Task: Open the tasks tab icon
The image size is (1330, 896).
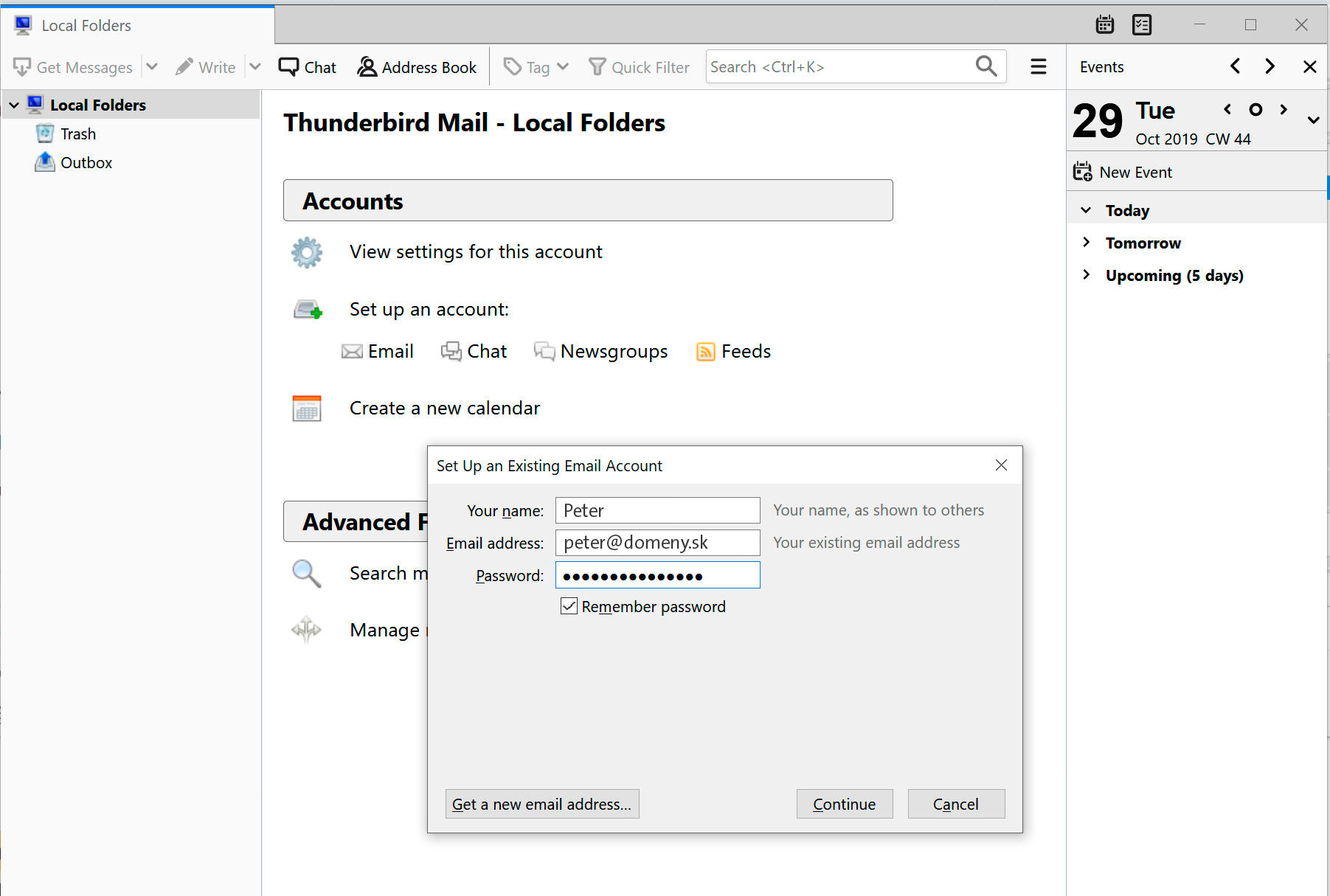Action: [x=1141, y=25]
